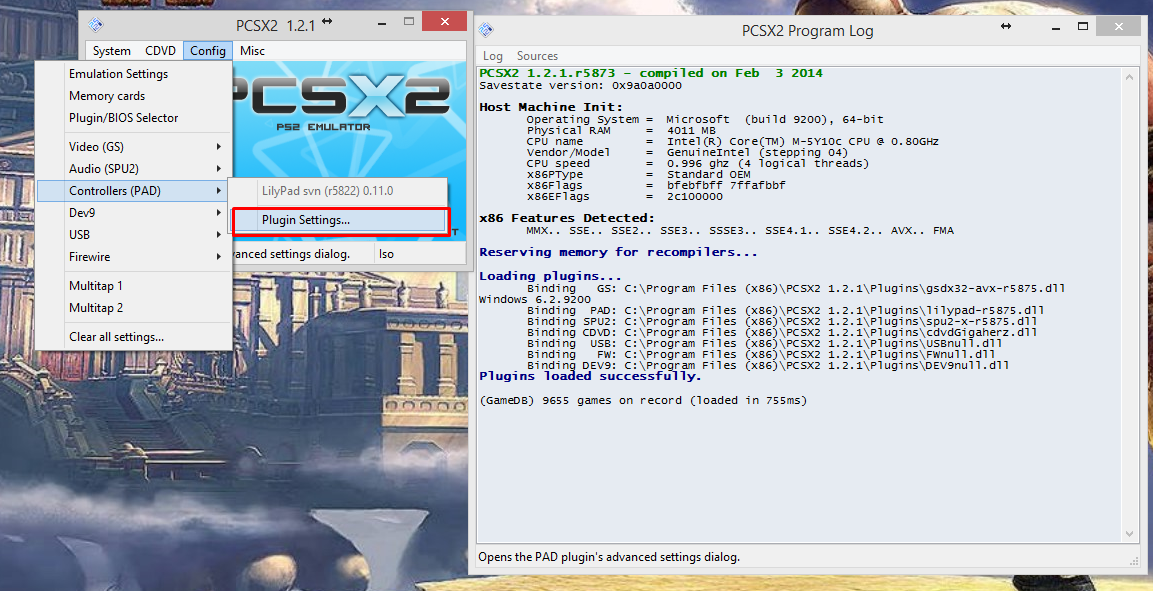Expand the USB submenu

134,235
